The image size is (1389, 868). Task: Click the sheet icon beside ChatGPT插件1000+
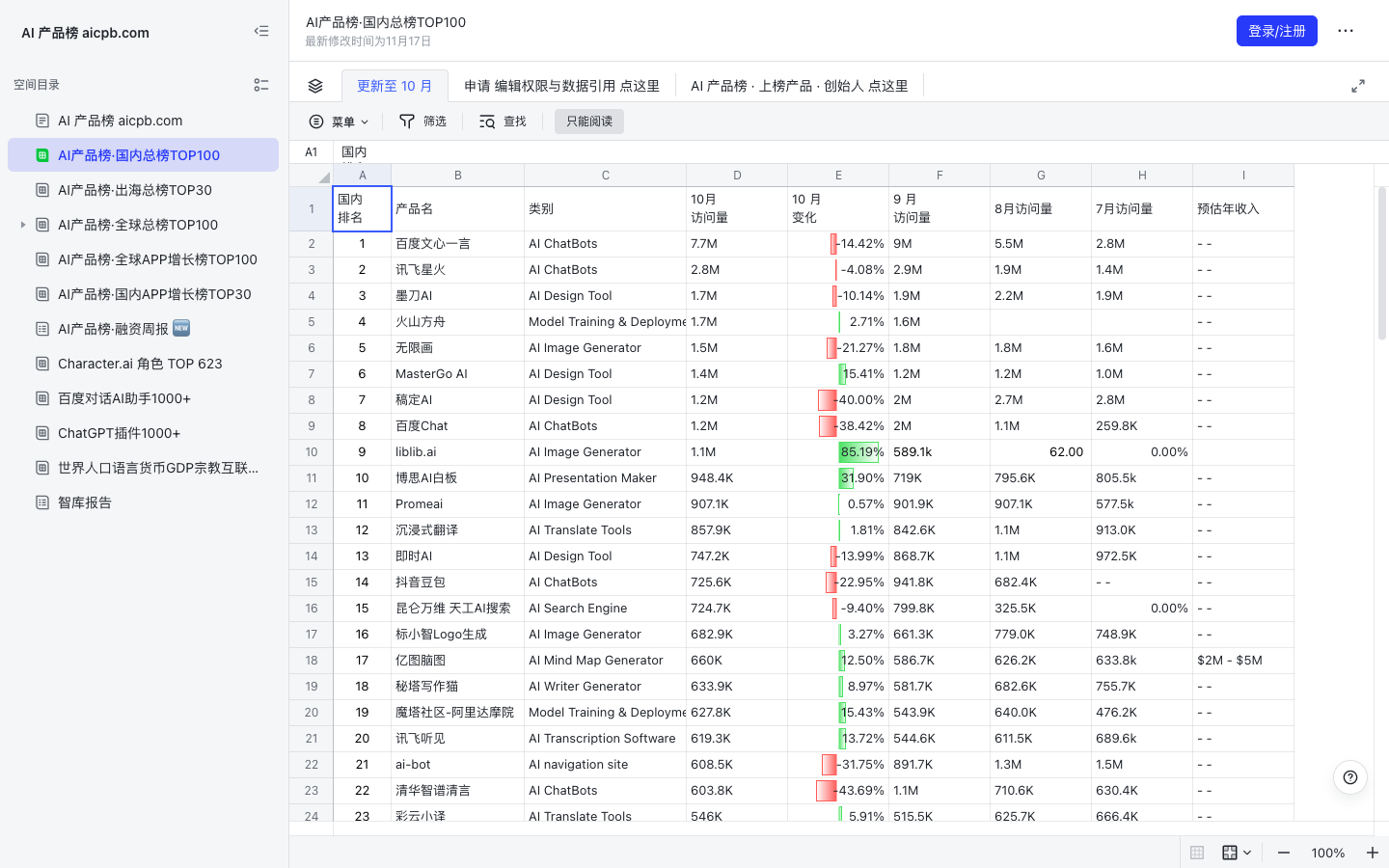click(42, 433)
